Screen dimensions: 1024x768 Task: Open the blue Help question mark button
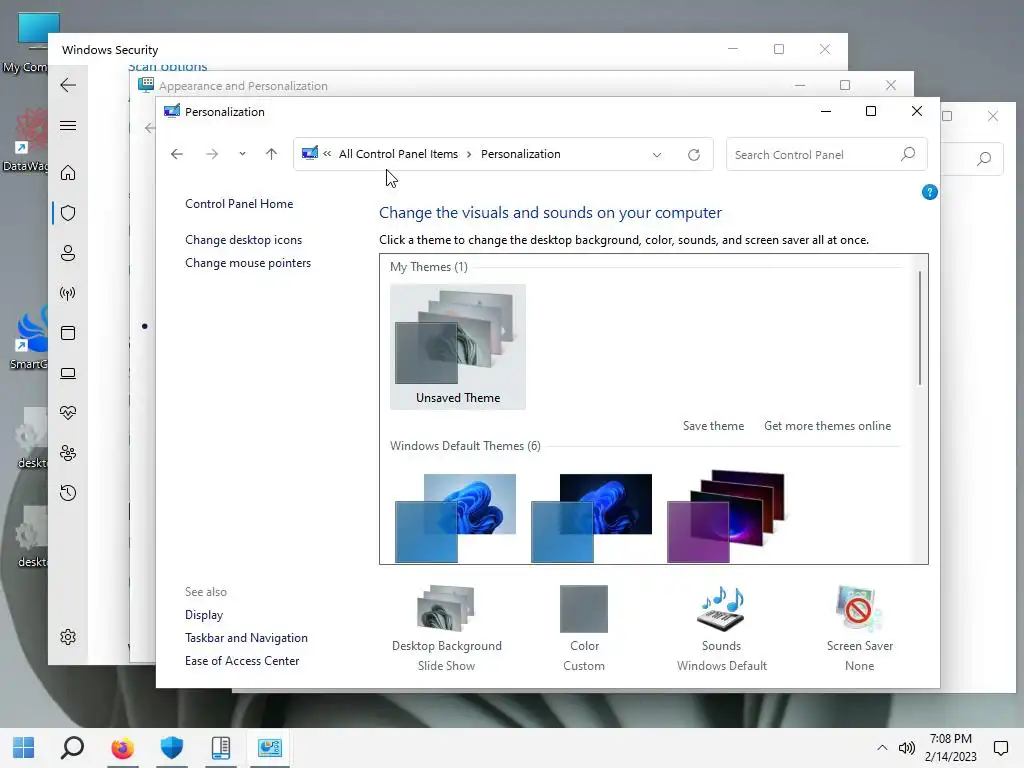(929, 192)
